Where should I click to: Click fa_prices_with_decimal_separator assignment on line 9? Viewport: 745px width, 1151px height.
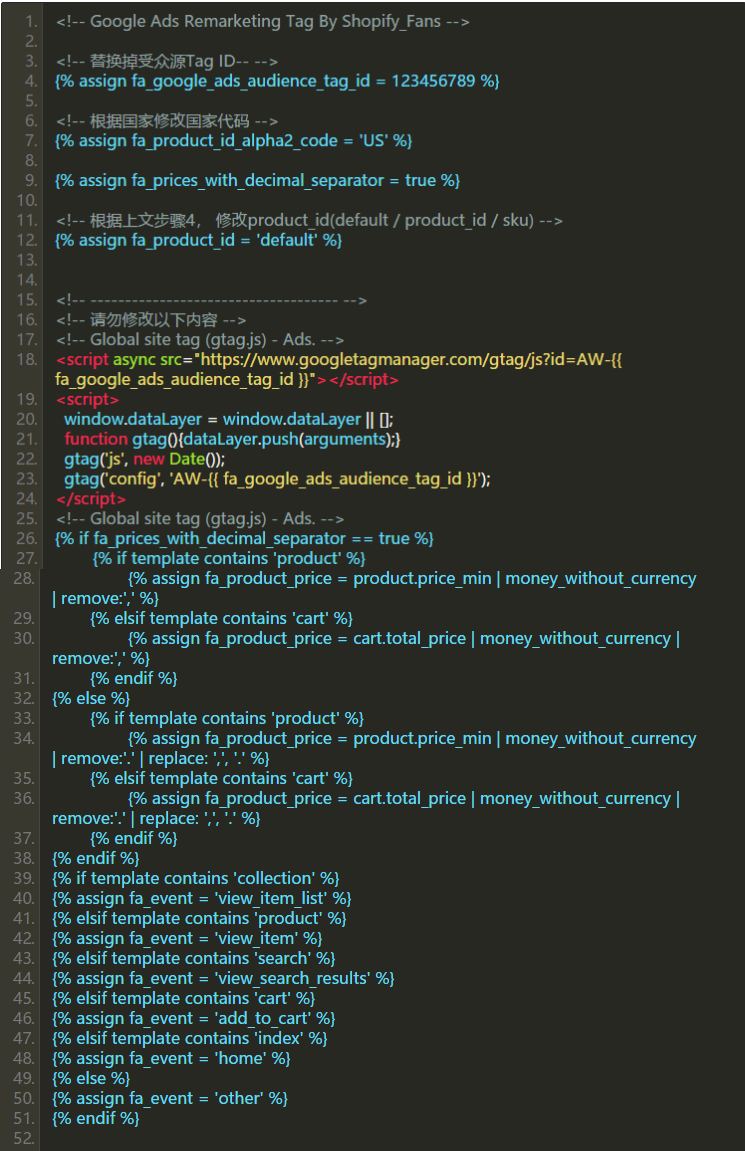point(258,181)
